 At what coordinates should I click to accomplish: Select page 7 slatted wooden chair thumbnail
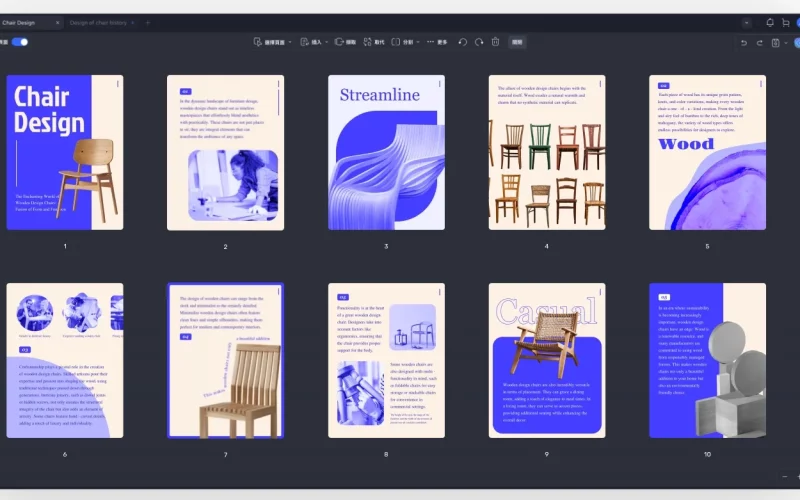[x=226, y=360]
